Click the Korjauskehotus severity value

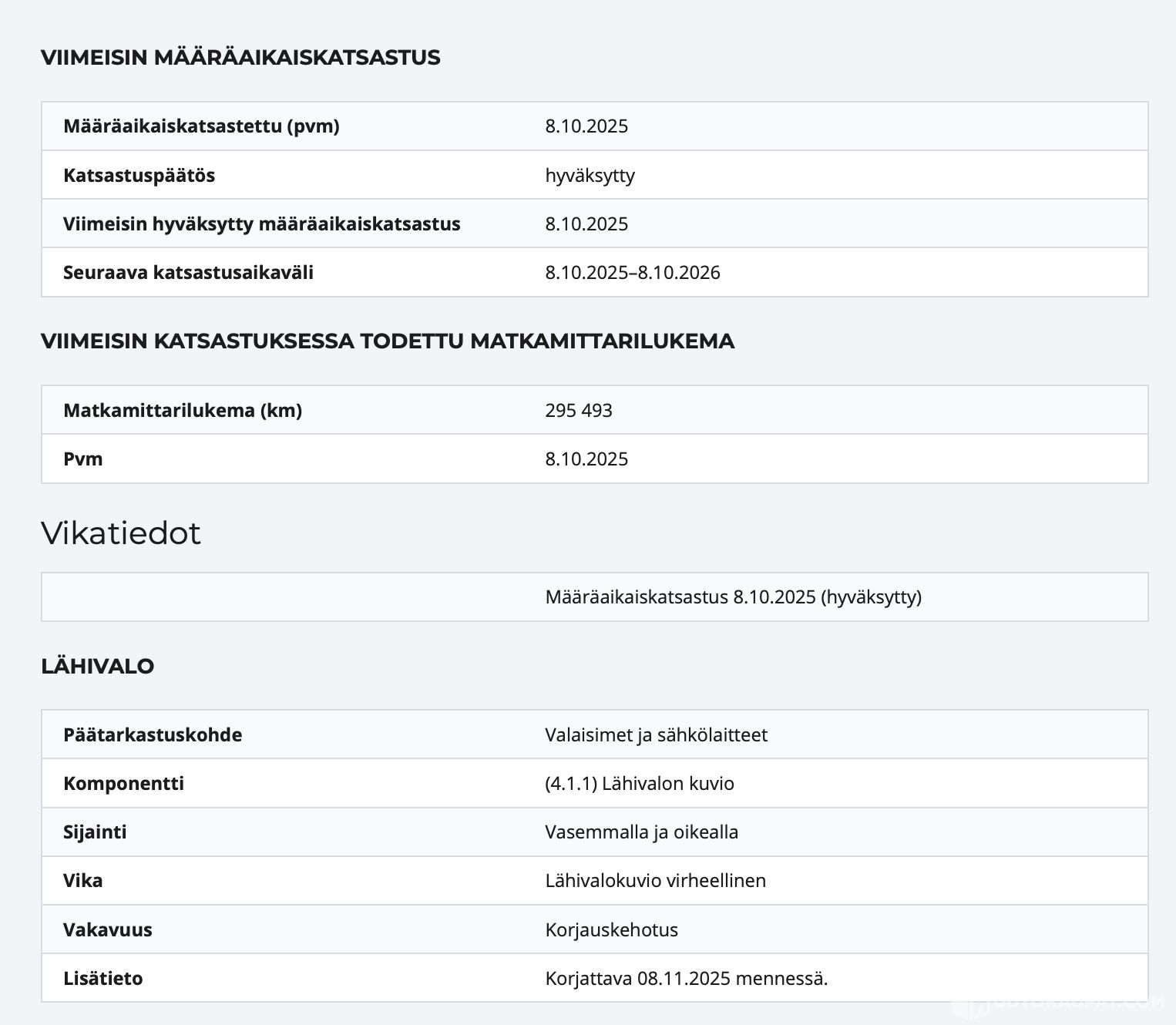point(611,930)
